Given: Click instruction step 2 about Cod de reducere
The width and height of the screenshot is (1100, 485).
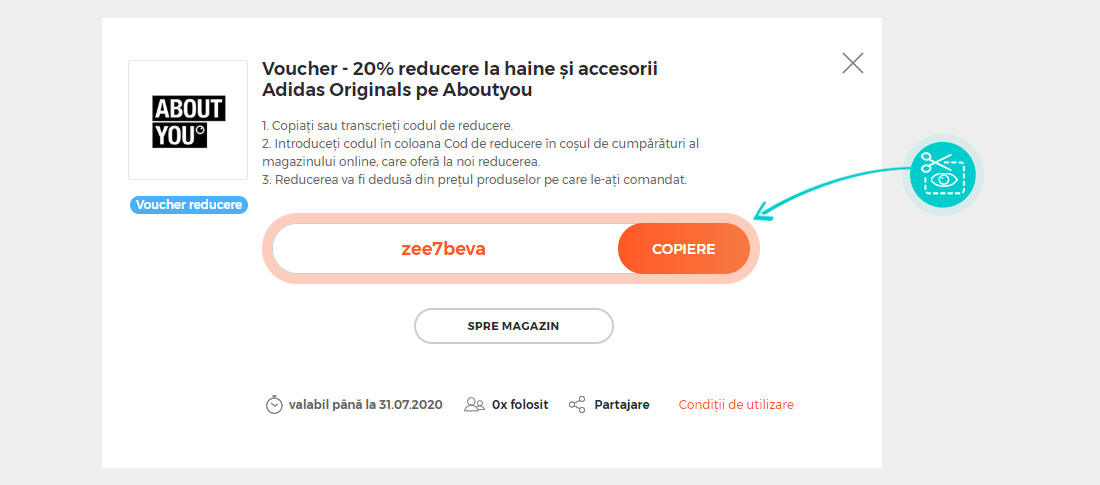Looking at the screenshot, I should pyautogui.click(x=481, y=153).
